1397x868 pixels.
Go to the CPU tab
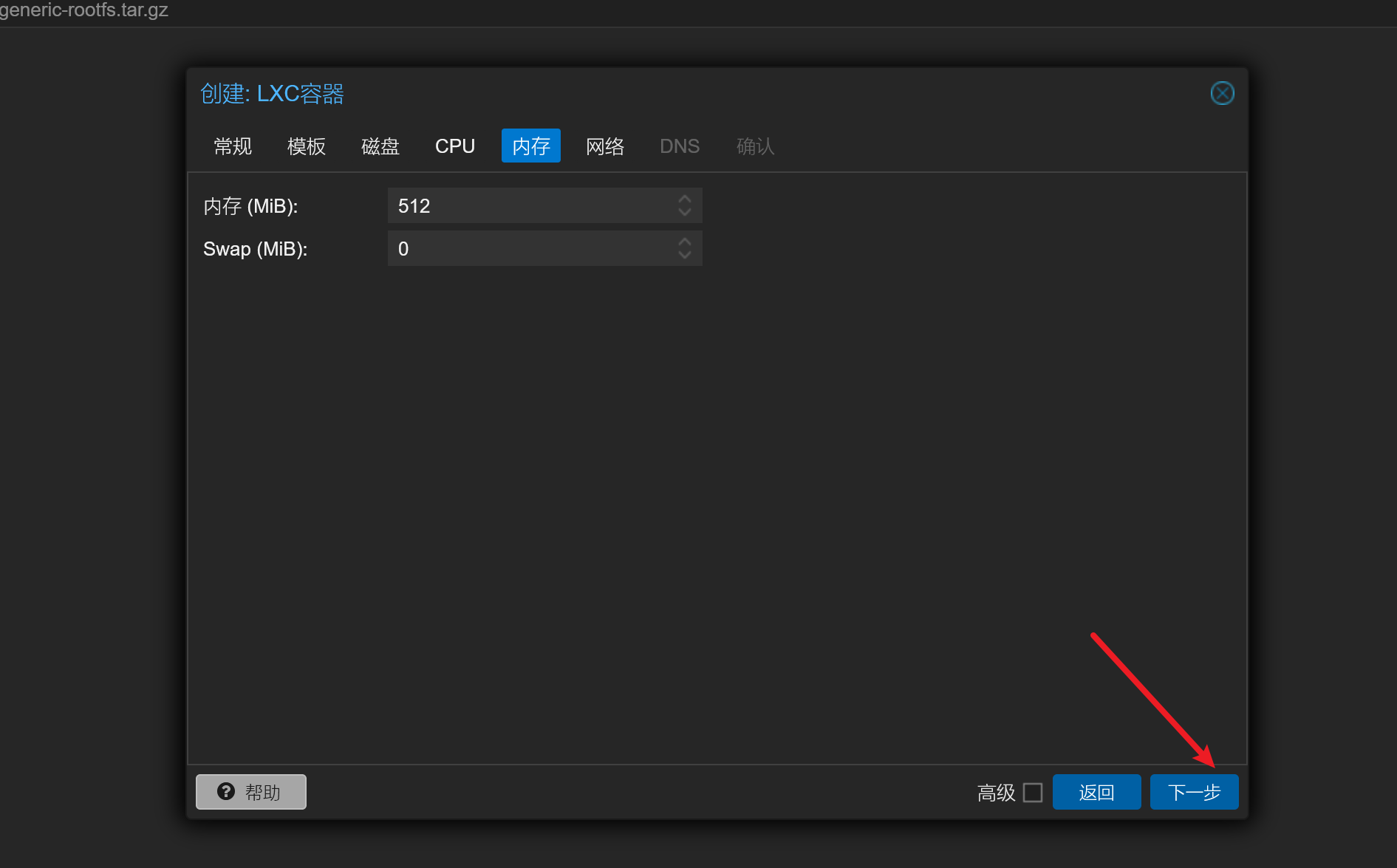click(x=455, y=146)
